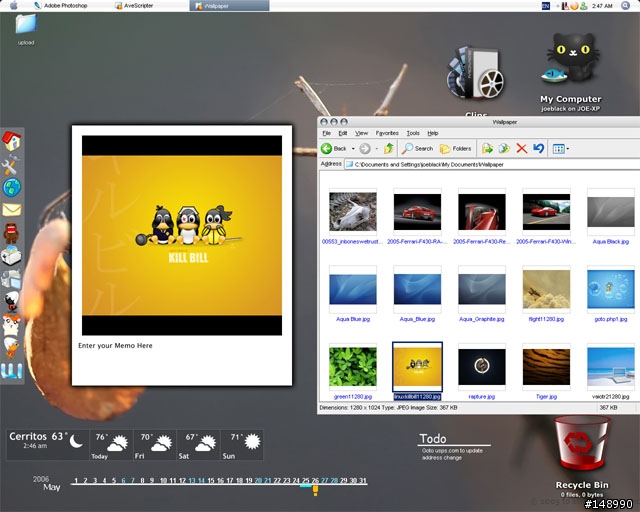Click the Todo widget heading
Image resolution: width=640 pixels, height=512 pixels.
pos(433,439)
